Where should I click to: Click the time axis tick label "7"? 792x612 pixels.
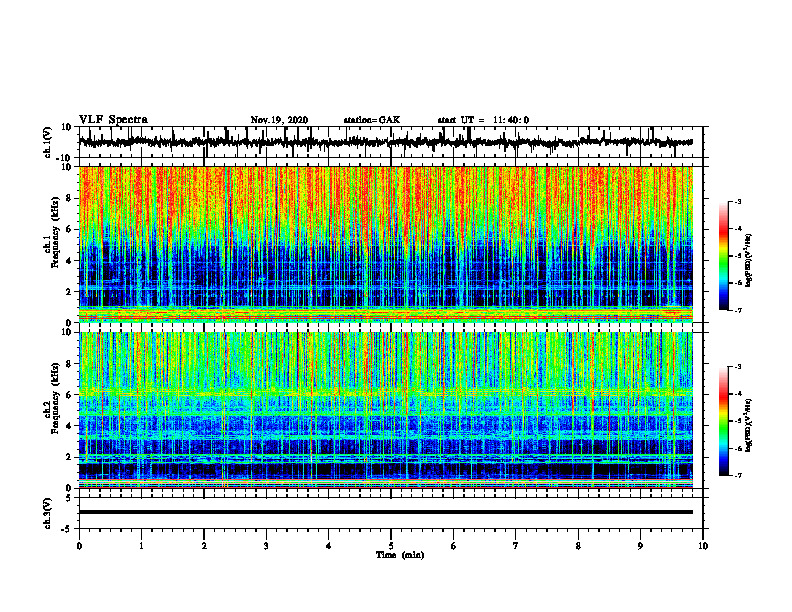[516, 546]
